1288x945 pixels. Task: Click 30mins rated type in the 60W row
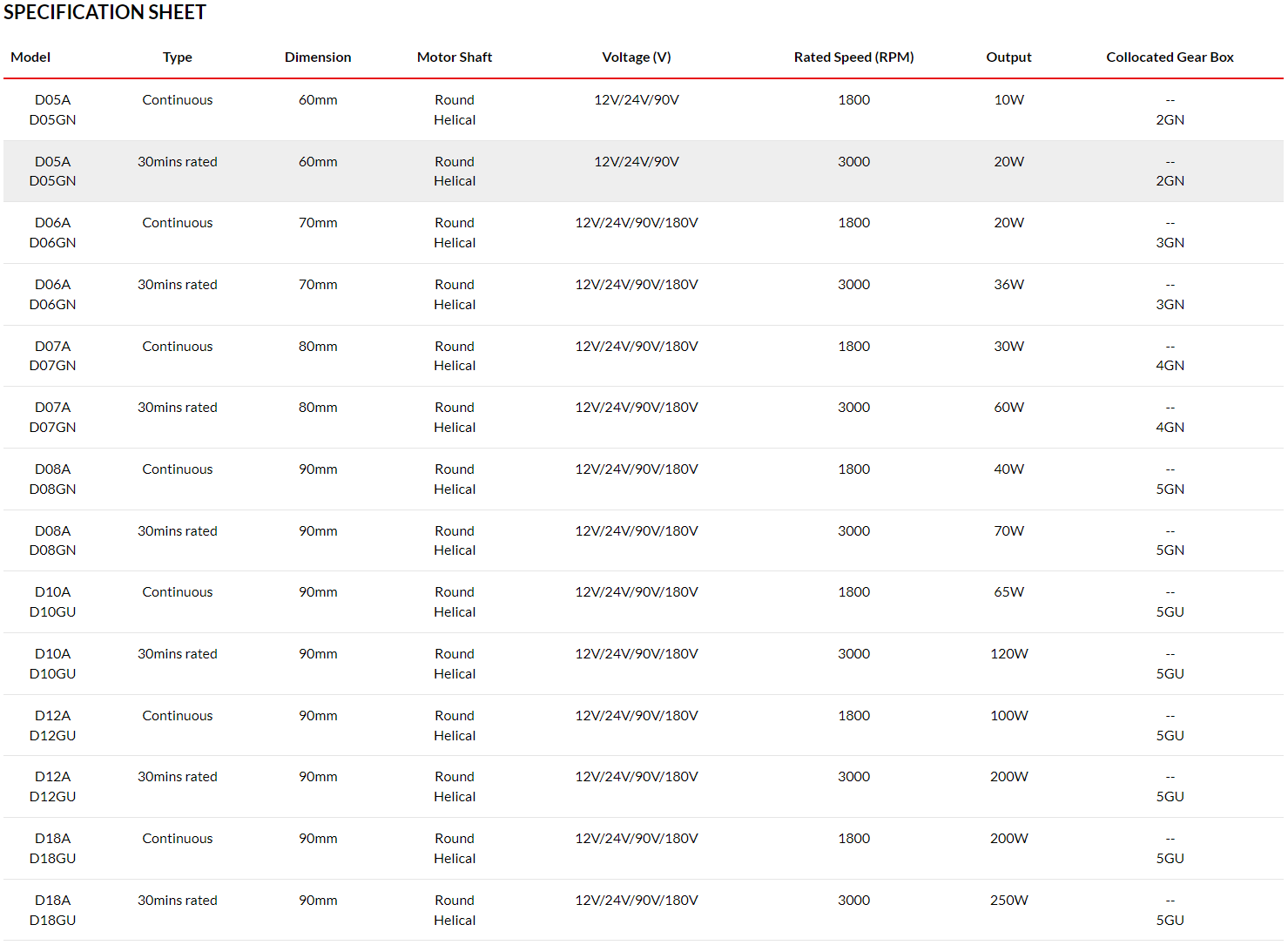click(178, 407)
